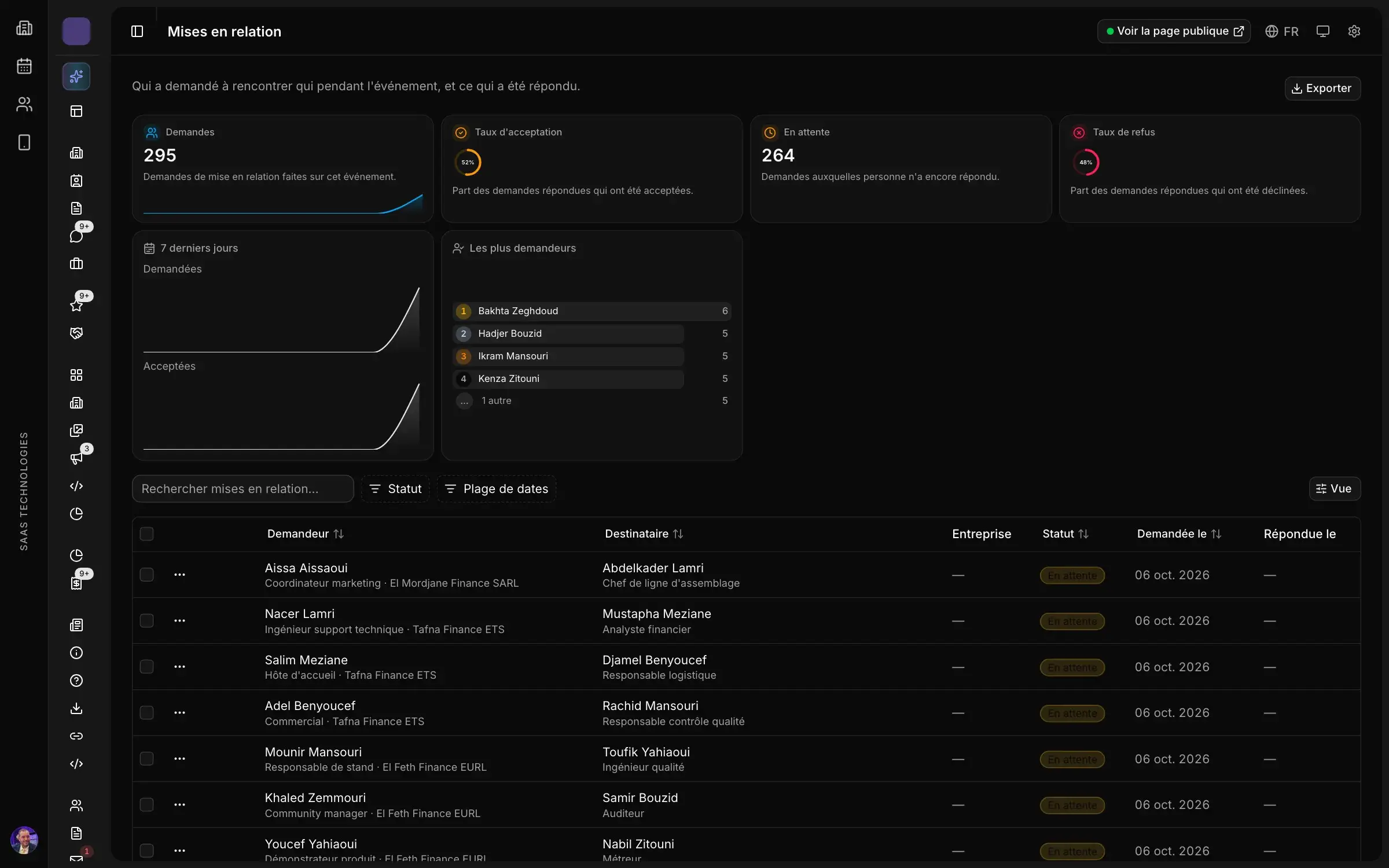Open row actions menu for Mounir Mansouri
The width and height of the screenshot is (1389, 868).
click(x=180, y=759)
